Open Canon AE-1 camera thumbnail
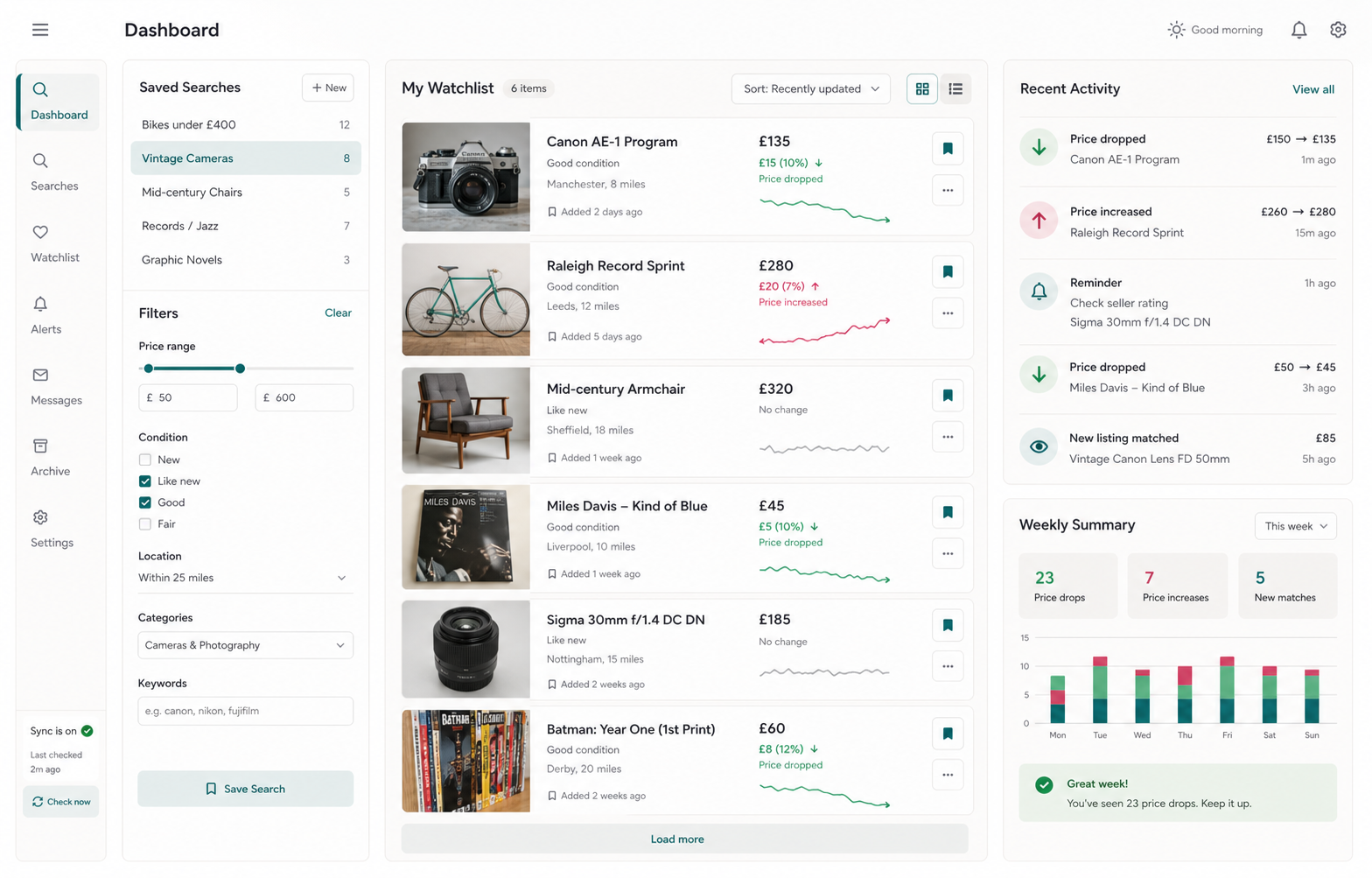 [x=466, y=177]
